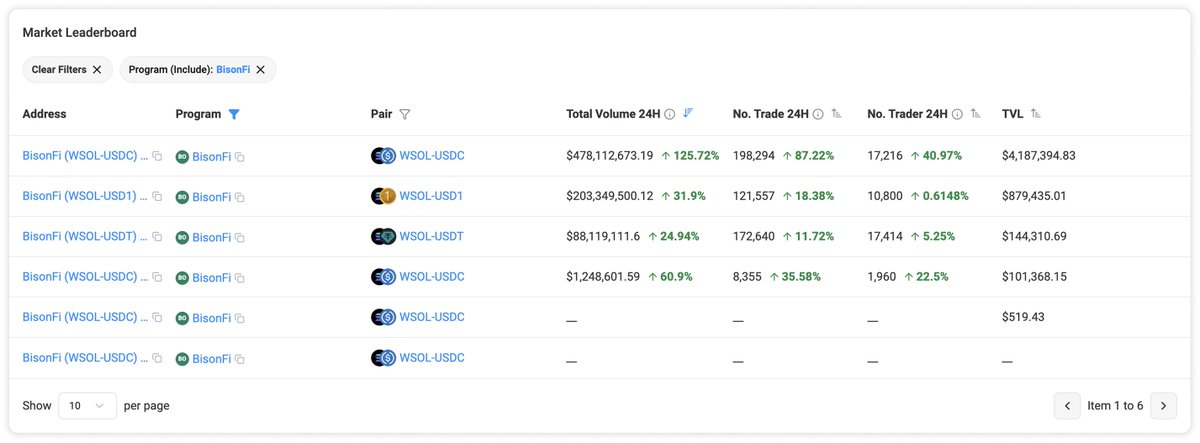Sort by TVL column
The image size is (1200, 443).
pyautogui.click(x=1035, y=114)
